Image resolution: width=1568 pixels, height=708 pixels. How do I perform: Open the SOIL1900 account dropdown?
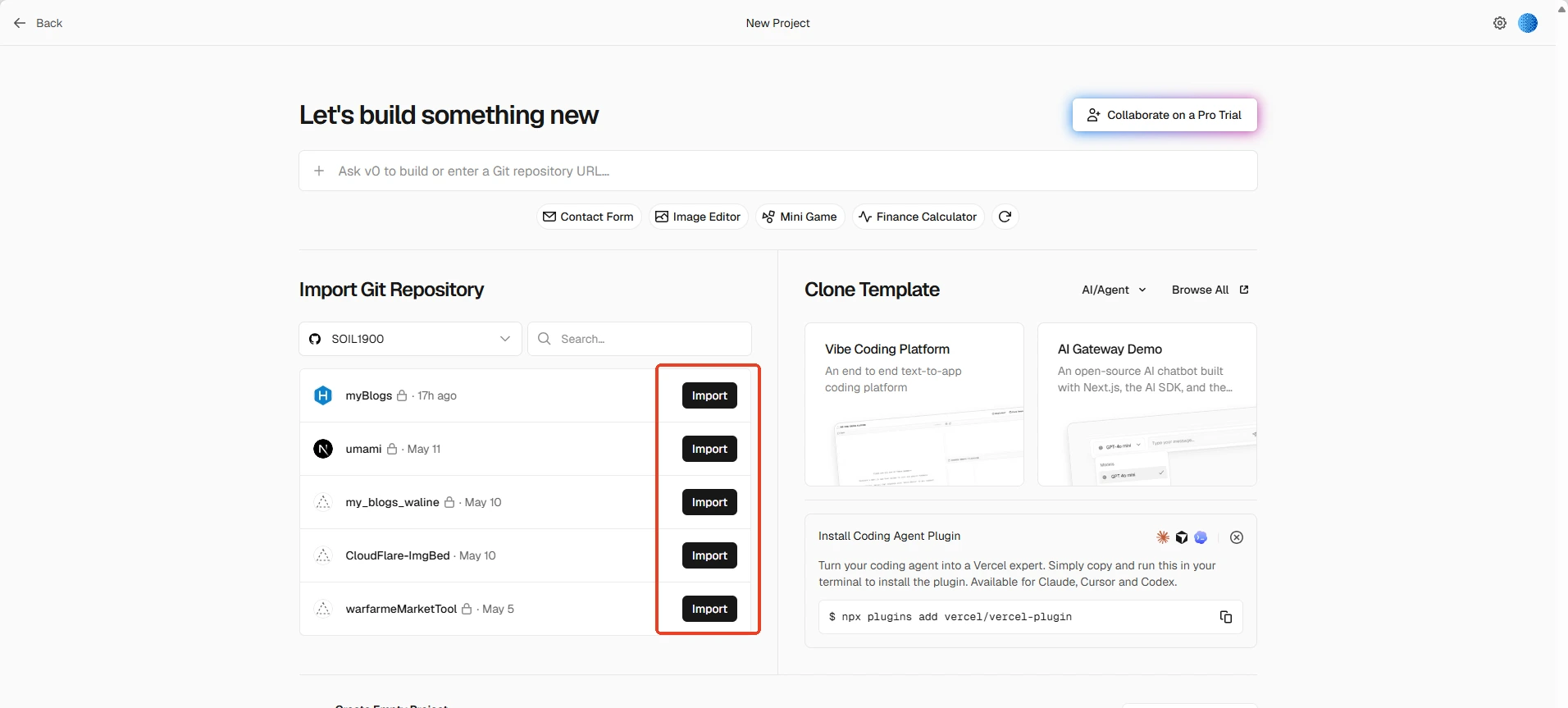click(410, 339)
